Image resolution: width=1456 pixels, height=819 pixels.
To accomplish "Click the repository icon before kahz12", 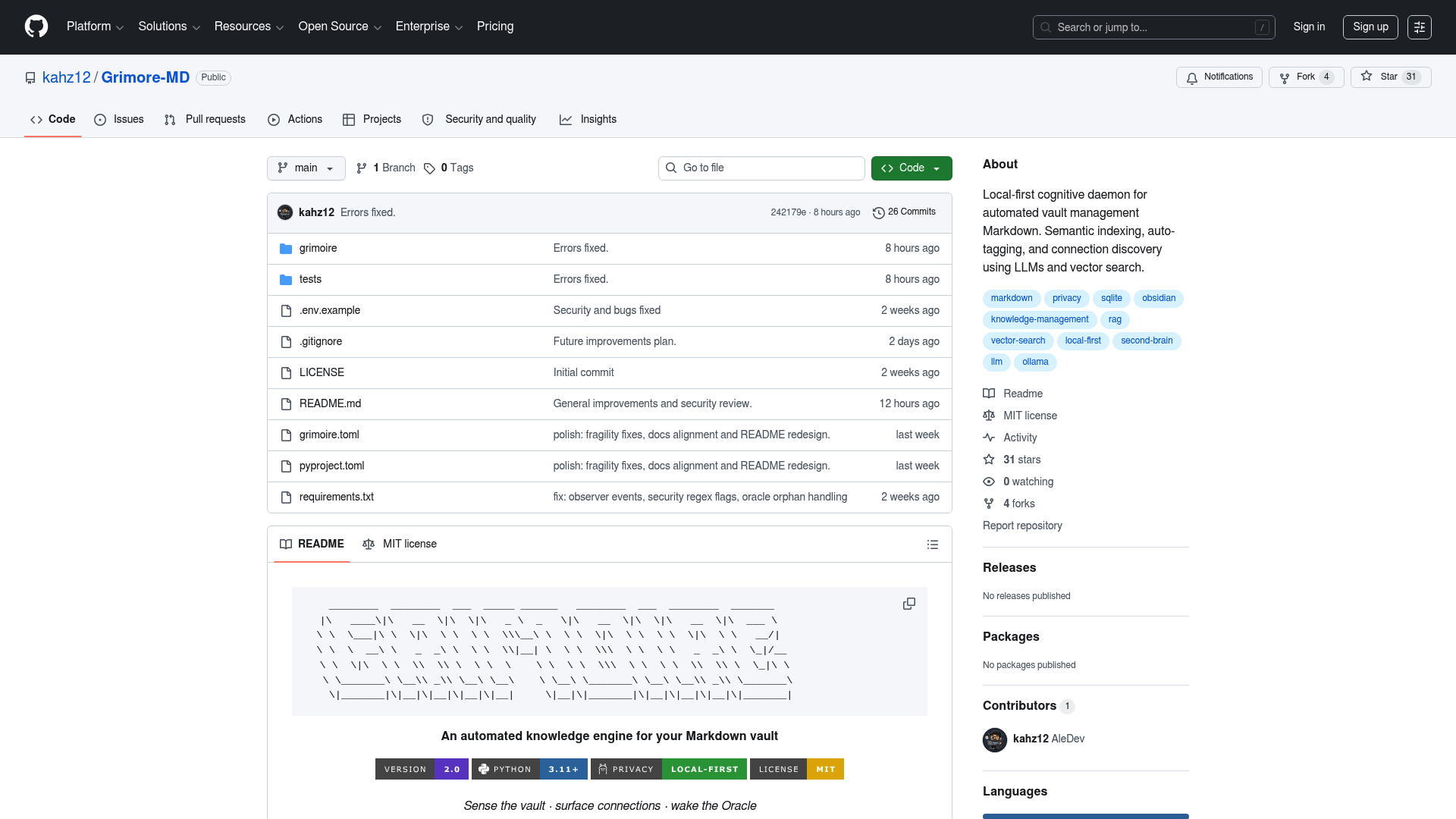I will pyautogui.click(x=30, y=78).
